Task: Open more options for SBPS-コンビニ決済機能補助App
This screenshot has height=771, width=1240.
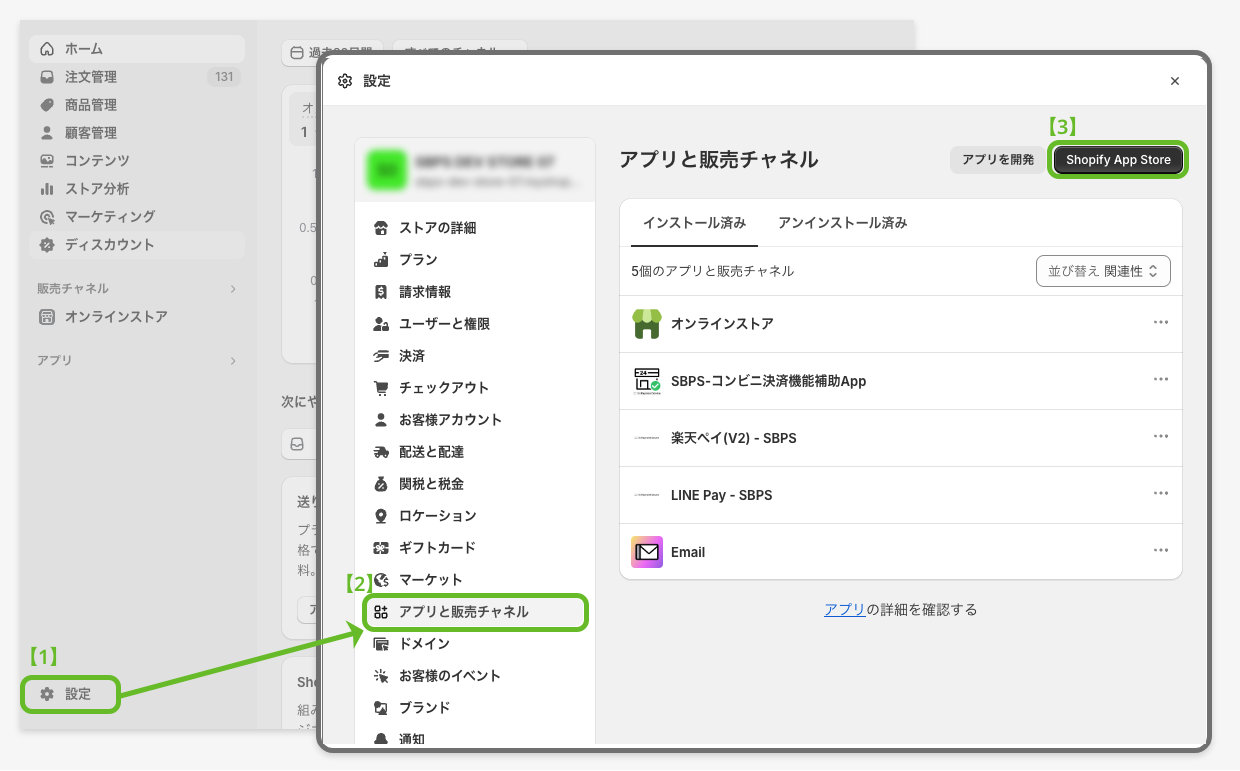Action: (x=1161, y=380)
